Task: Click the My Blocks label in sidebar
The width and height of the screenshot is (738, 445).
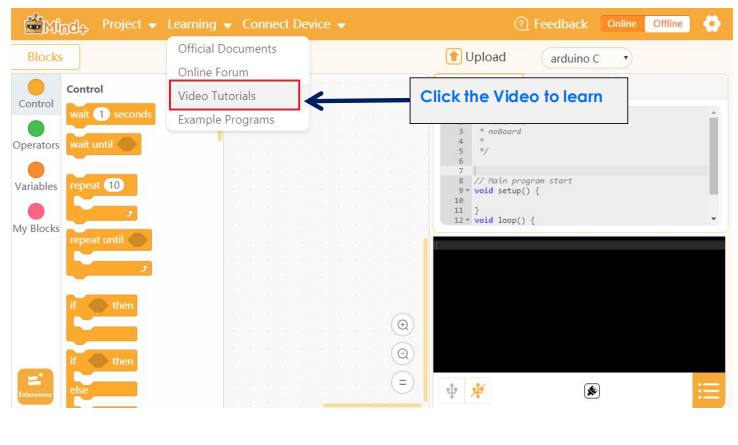Action: coord(36,228)
